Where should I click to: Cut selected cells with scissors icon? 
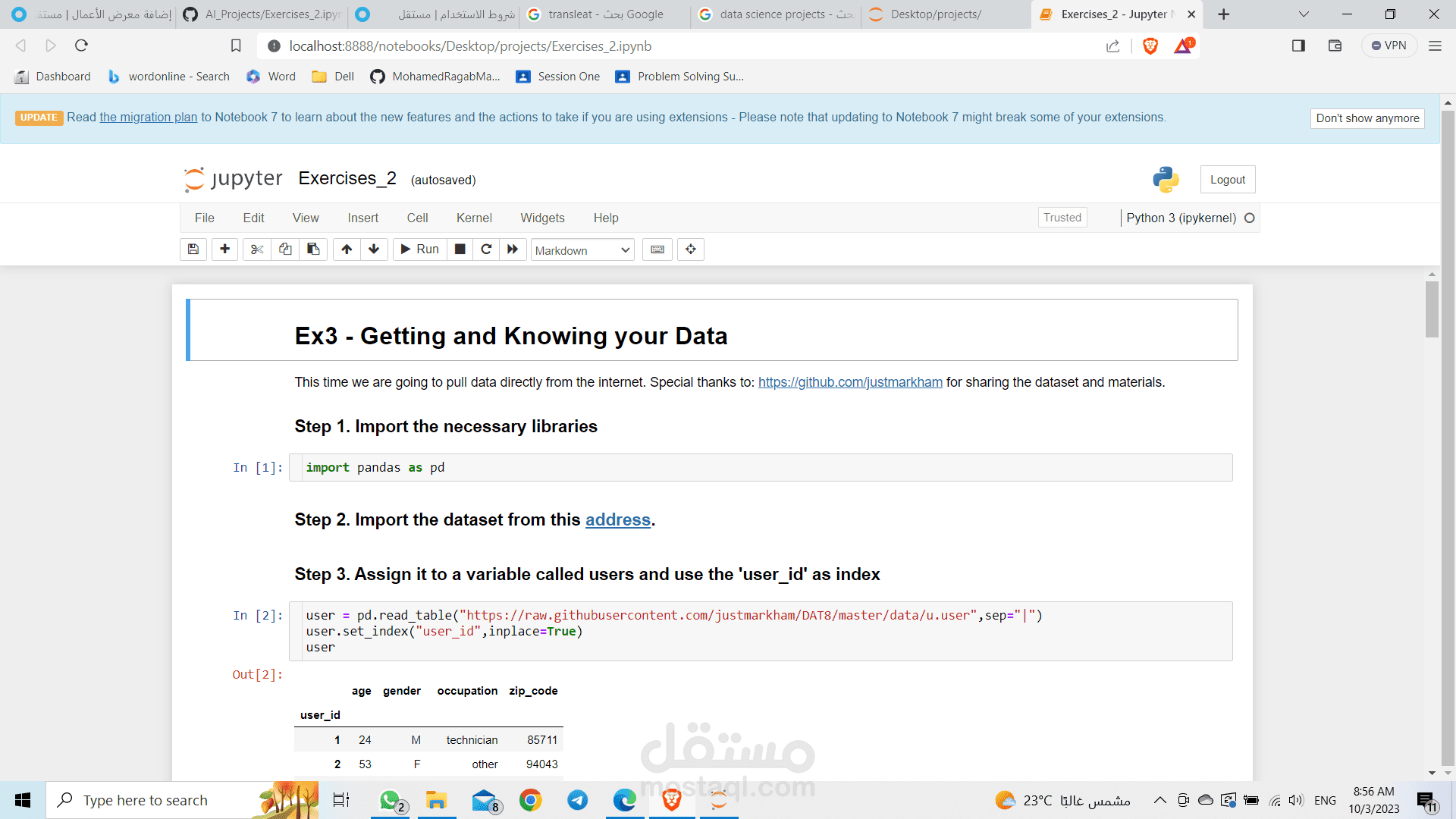click(x=257, y=249)
